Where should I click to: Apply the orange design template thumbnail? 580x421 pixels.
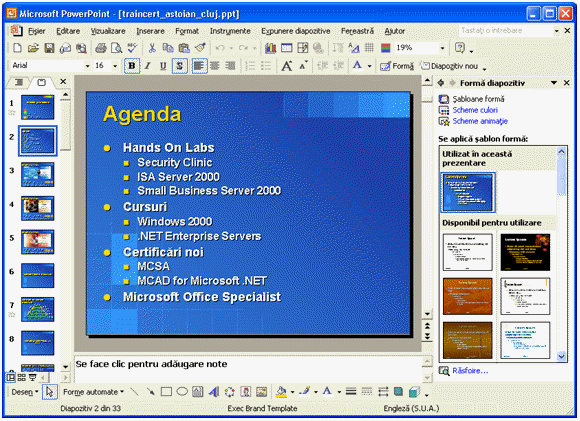(x=468, y=296)
